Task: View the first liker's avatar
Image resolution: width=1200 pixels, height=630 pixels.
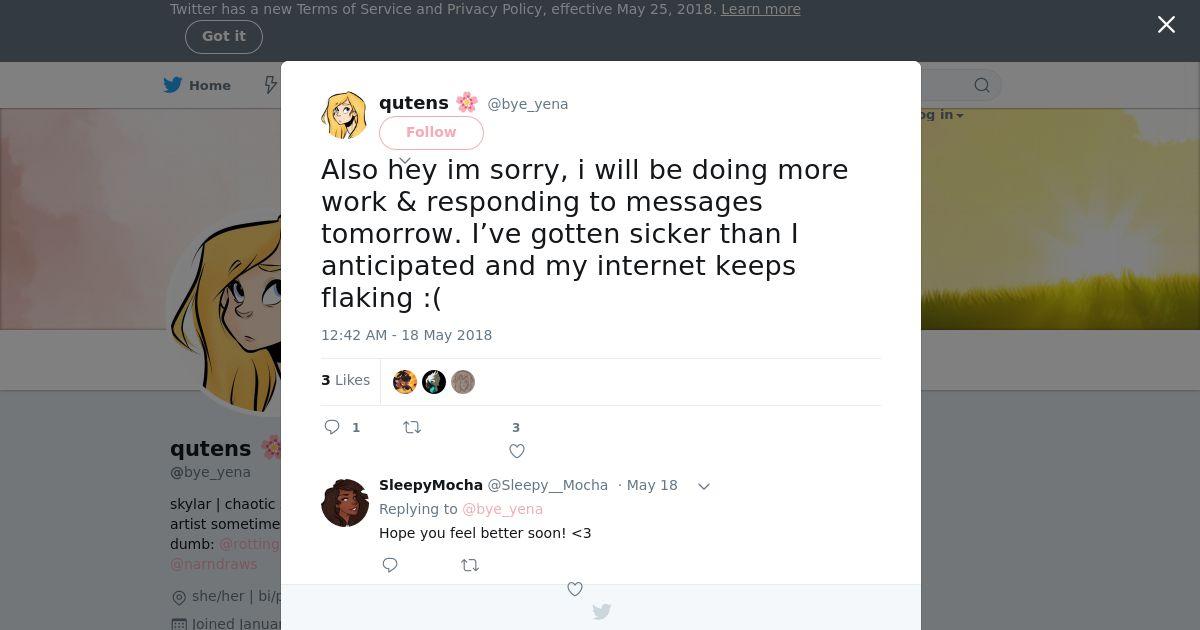Action: [405, 382]
